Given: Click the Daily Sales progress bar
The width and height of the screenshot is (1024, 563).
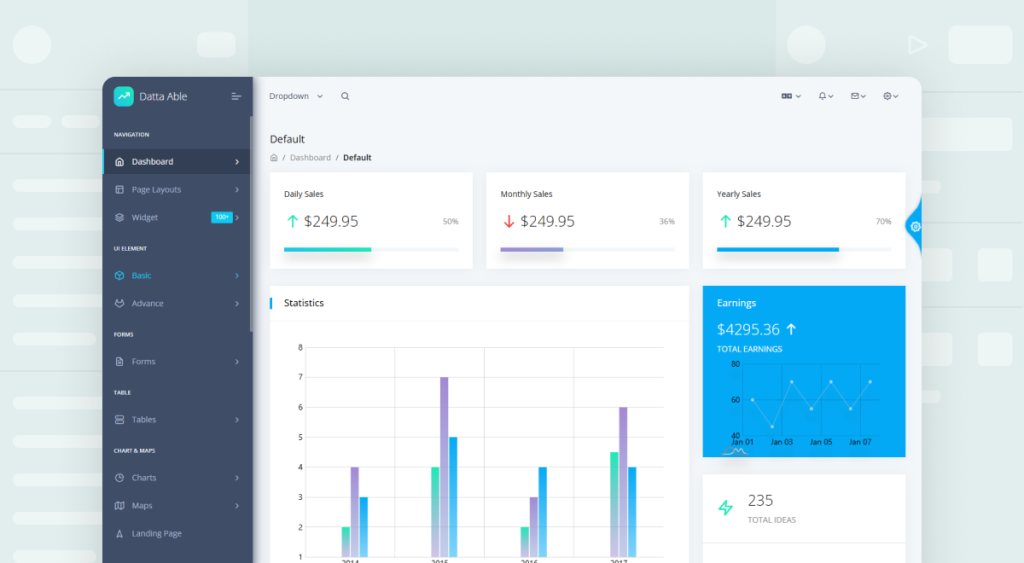Looking at the screenshot, I should tap(371, 249).
